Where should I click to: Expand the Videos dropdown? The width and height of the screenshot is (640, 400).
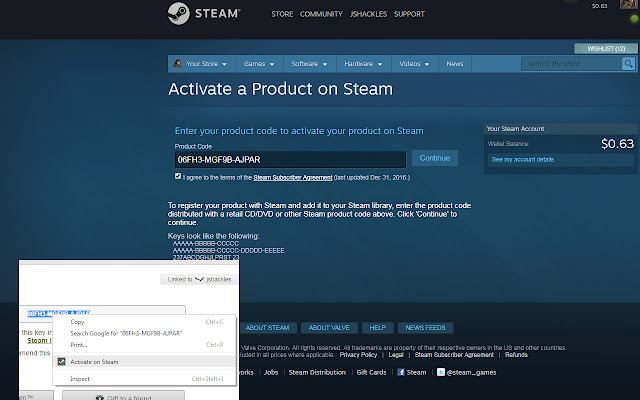coord(414,64)
